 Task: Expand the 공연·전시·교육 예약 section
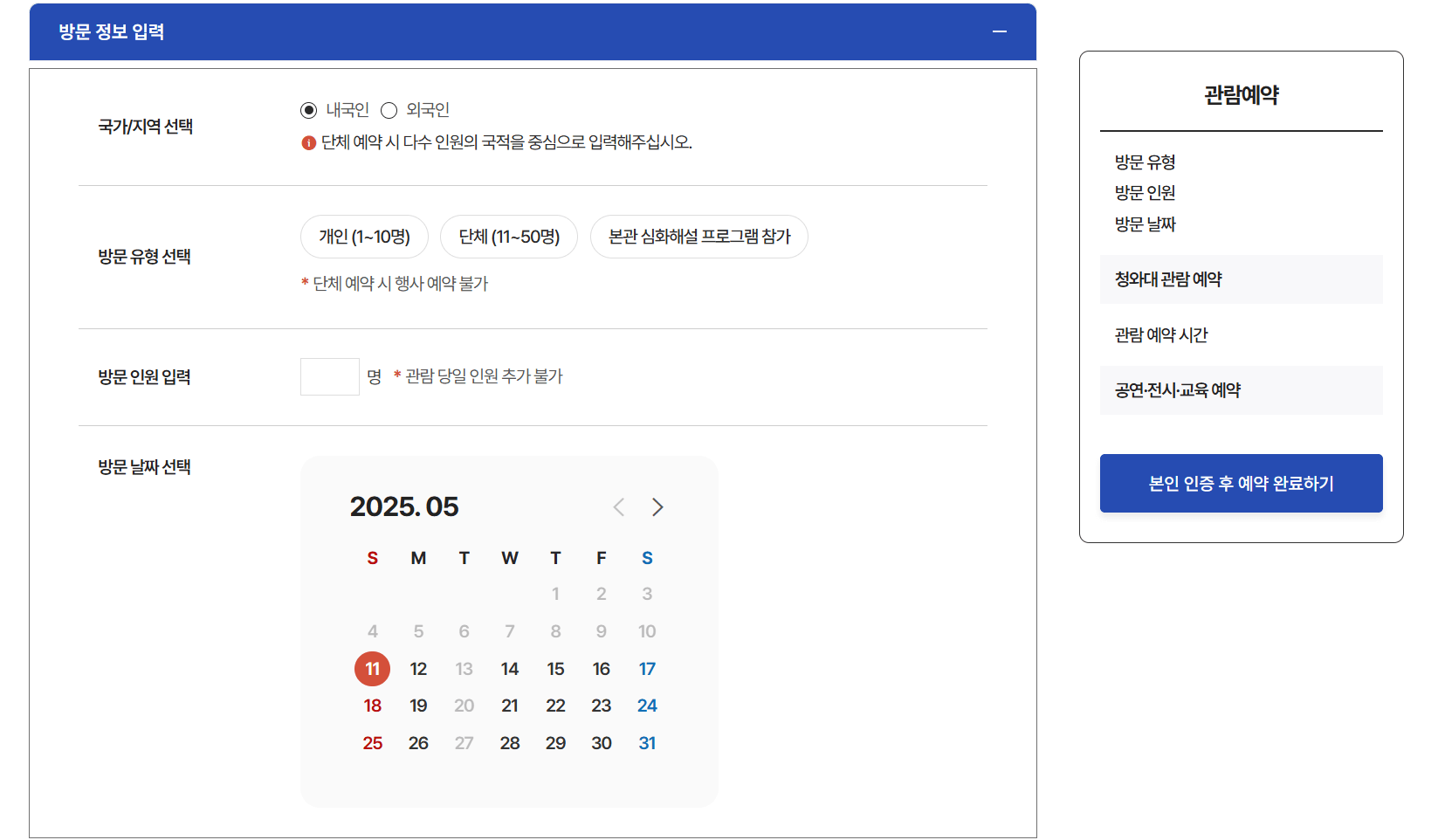coord(1240,390)
